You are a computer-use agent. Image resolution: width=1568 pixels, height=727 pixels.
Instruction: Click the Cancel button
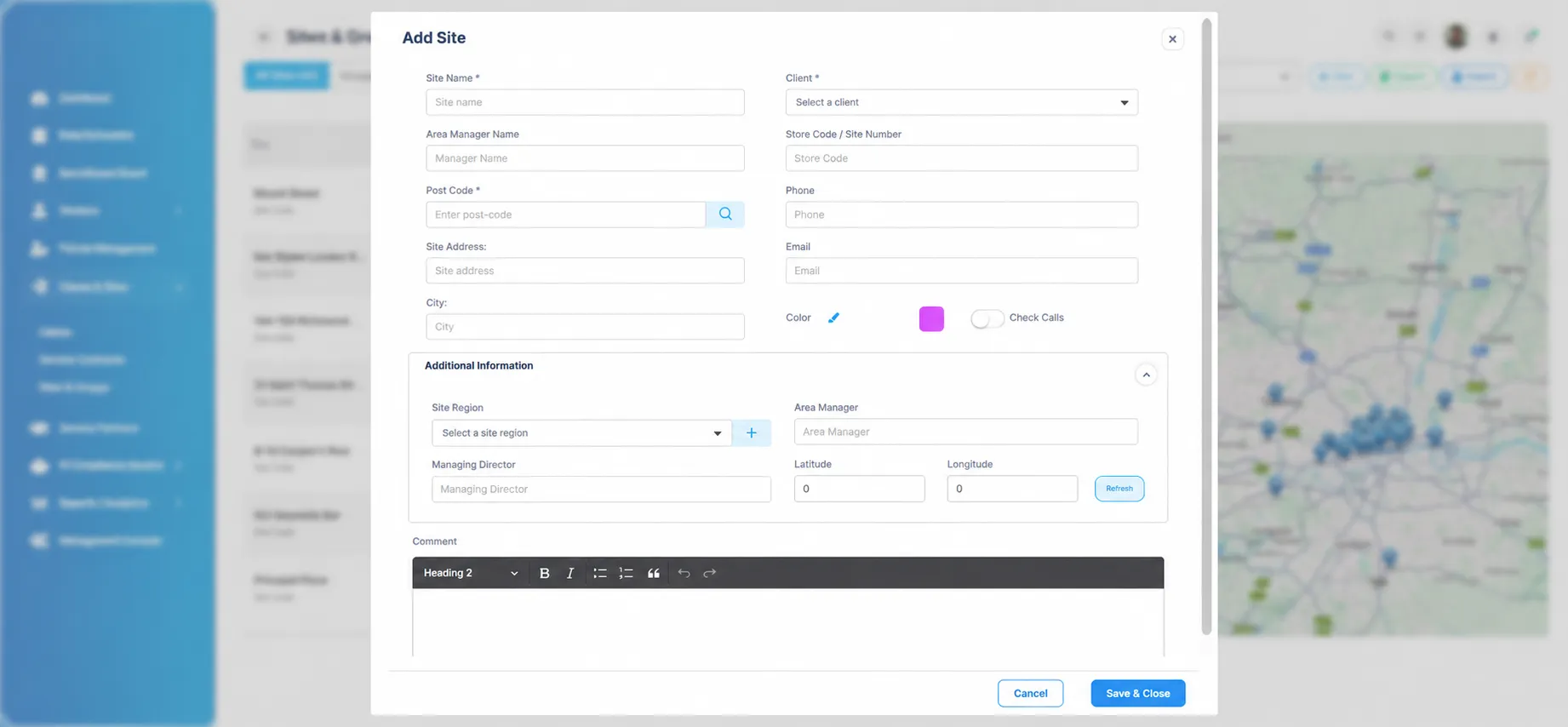1030,693
